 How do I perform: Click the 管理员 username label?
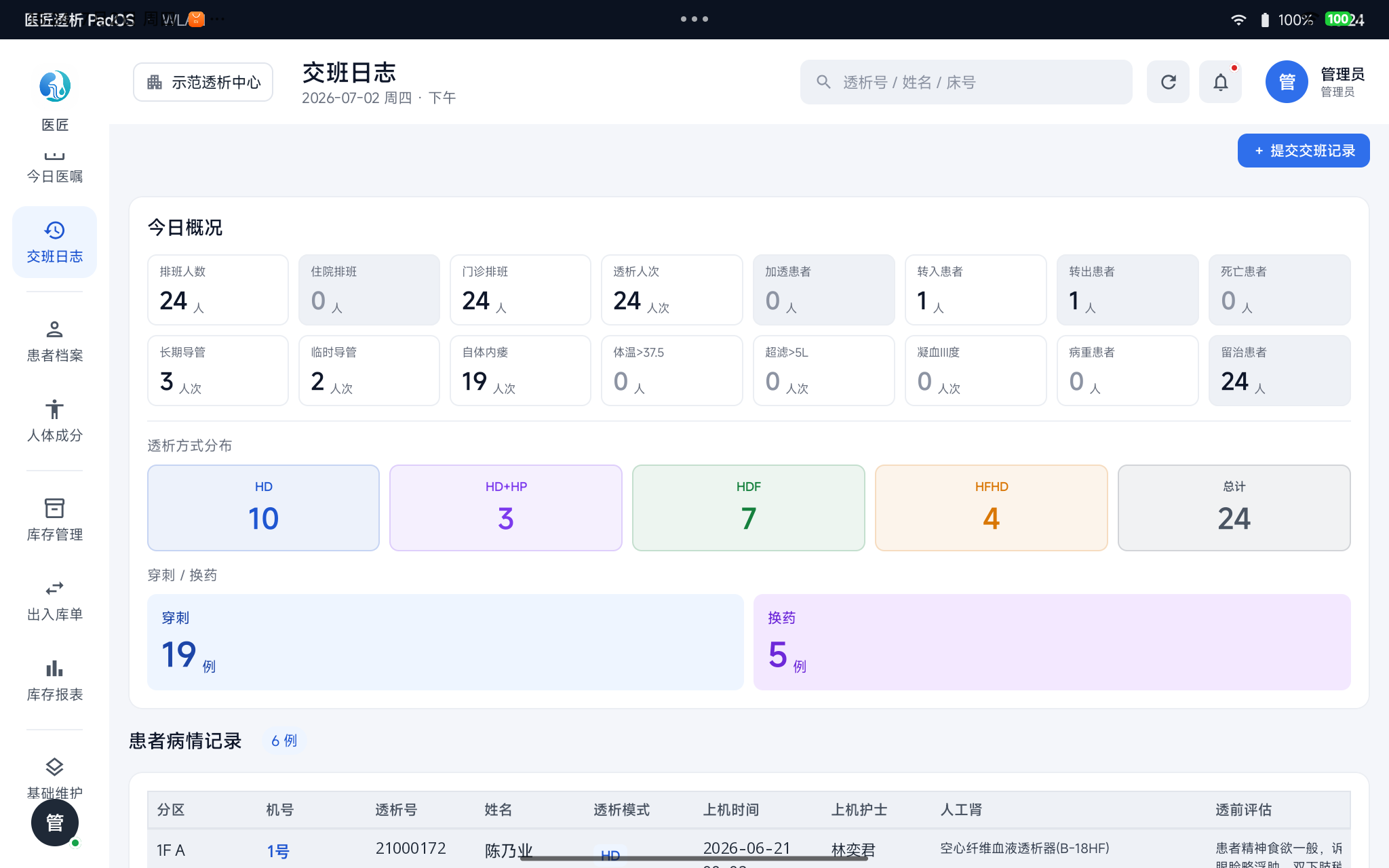[x=1342, y=74]
